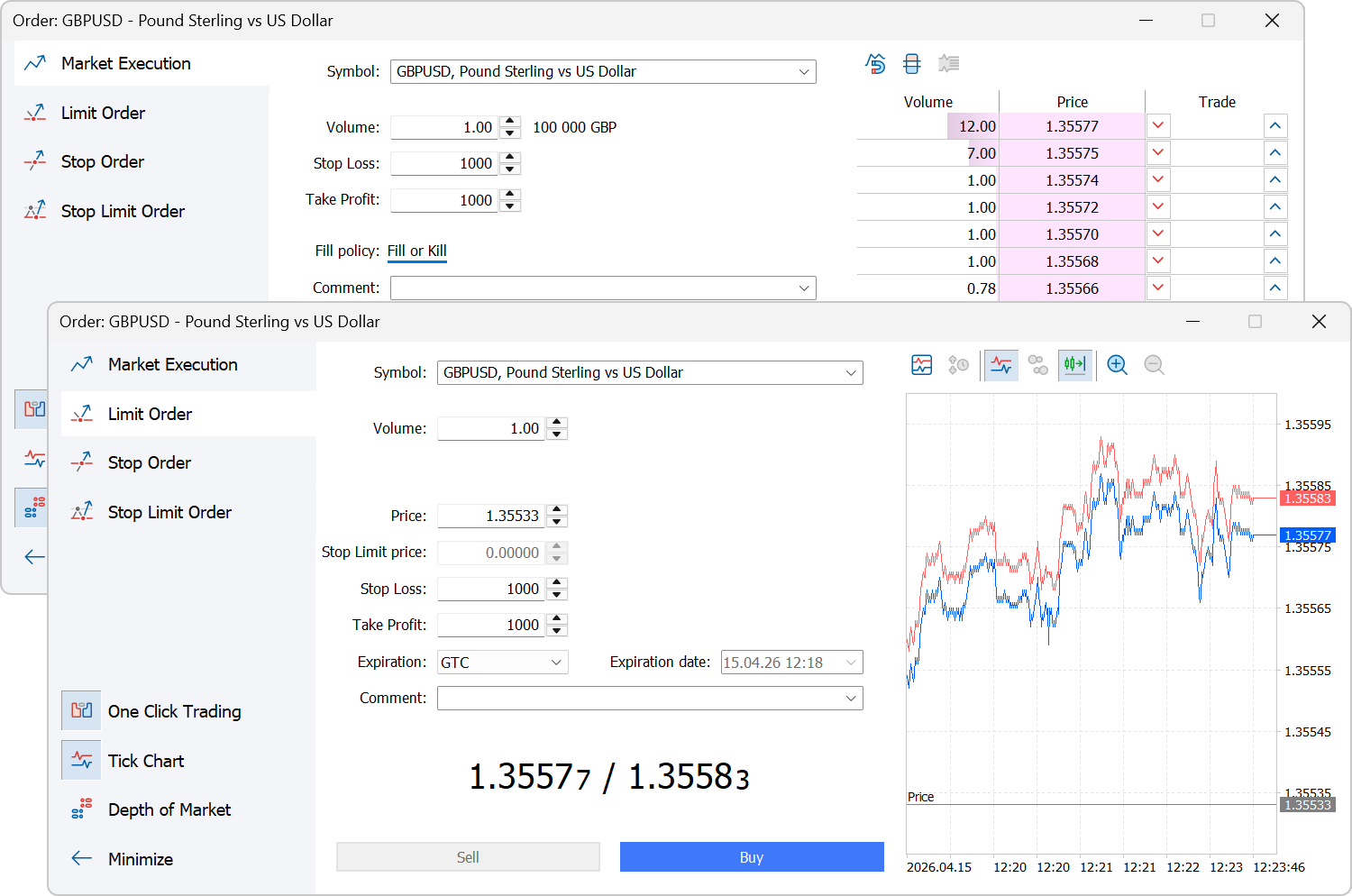Open Depth of Market from the sidebar icon
The height and width of the screenshot is (896, 1352).
[x=80, y=809]
